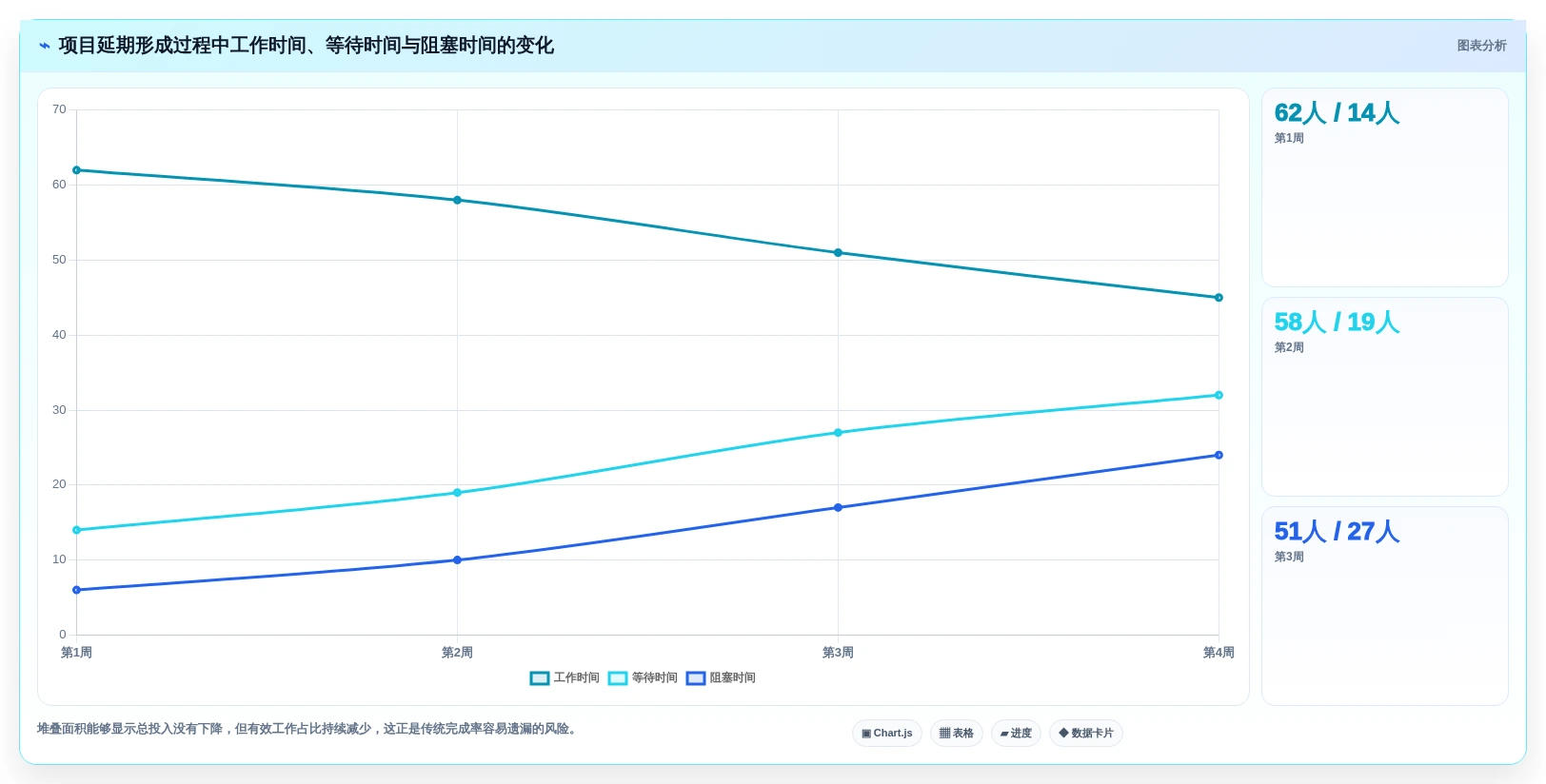1546x784 pixels.
Task: Toggle 工作时间 legend item
Action: click(x=565, y=678)
